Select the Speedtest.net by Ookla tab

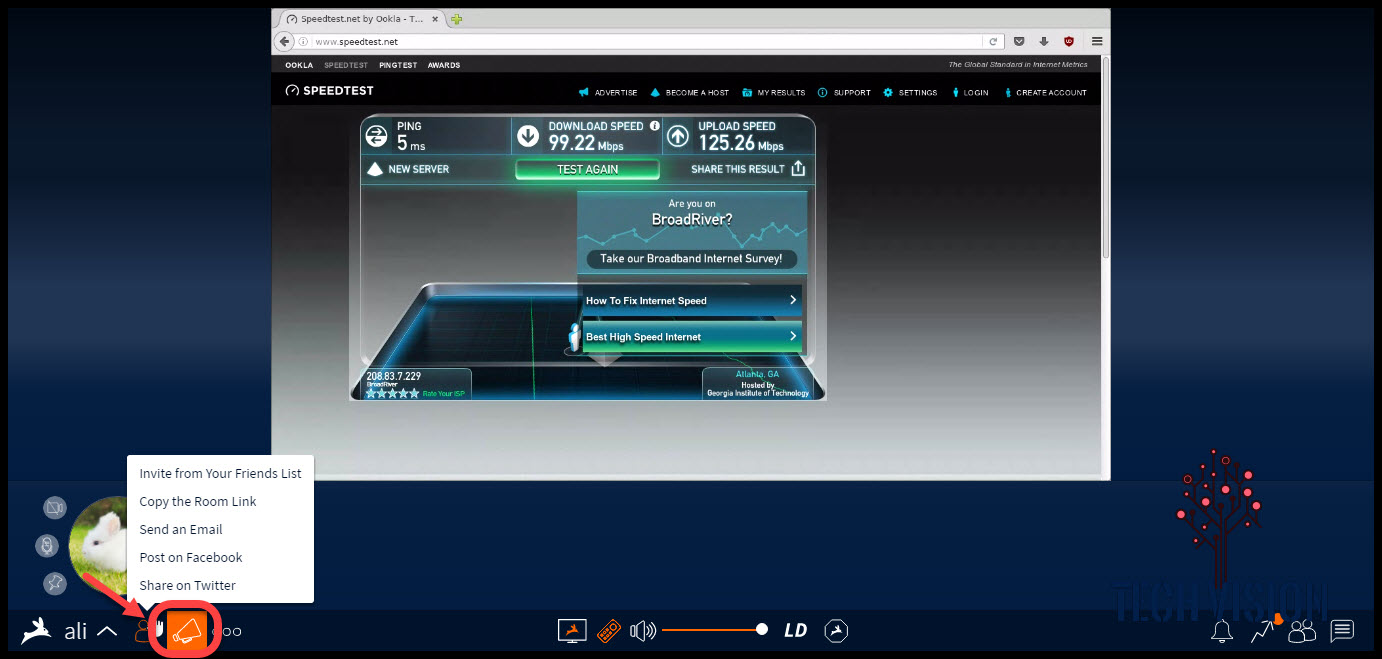(x=360, y=19)
